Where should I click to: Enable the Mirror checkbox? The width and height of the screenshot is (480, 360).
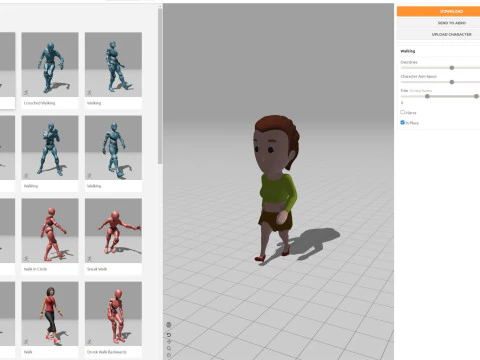pyautogui.click(x=402, y=112)
